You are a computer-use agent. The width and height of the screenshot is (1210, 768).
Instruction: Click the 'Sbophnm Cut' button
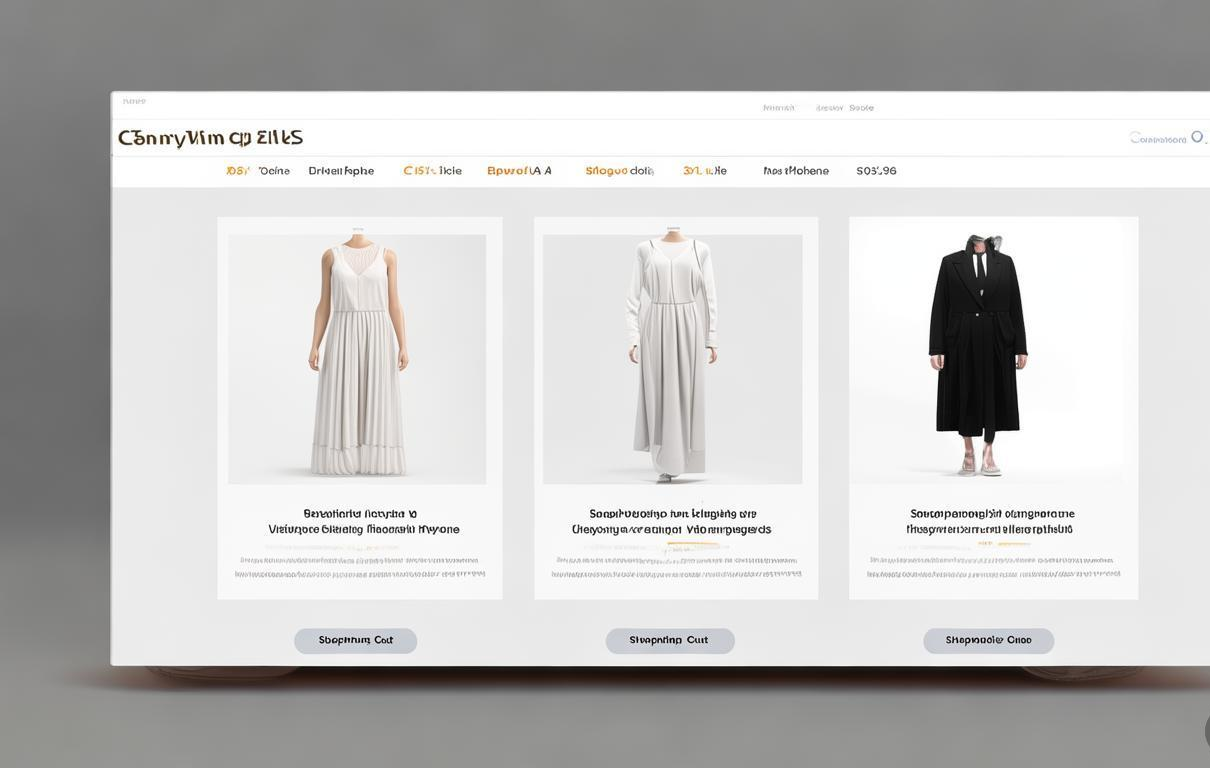pyautogui.click(x=355, y=641)
